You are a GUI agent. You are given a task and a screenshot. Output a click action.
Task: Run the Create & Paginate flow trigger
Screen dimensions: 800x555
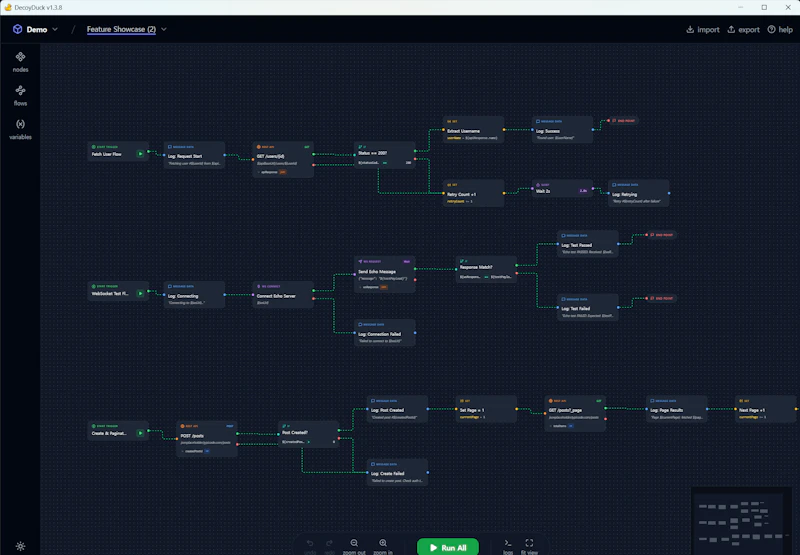140,433
